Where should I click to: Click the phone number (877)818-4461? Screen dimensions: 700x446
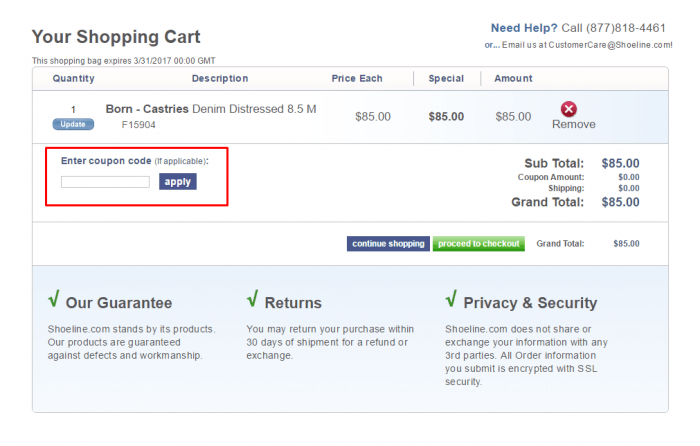pyautogui.click(x=627, y=28)
